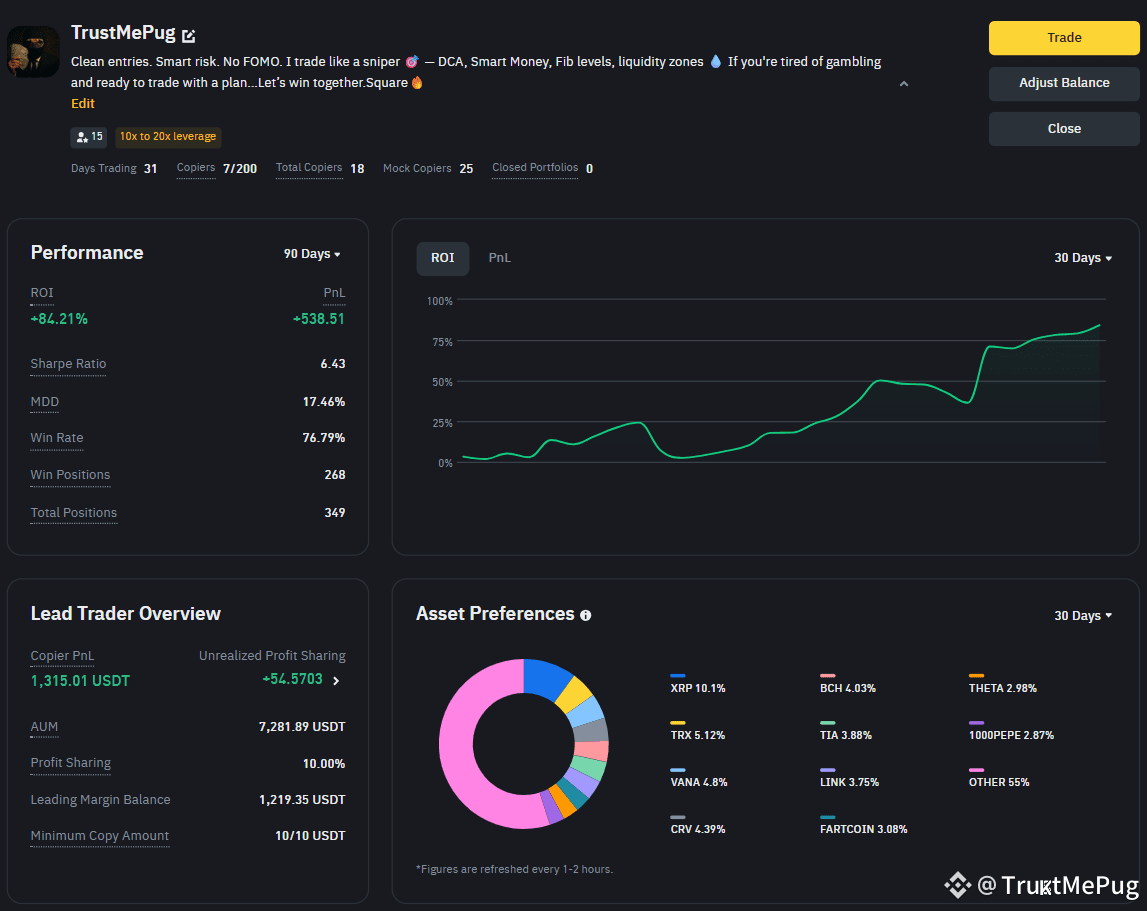Click the Edit link under bio

click(83, 104)
